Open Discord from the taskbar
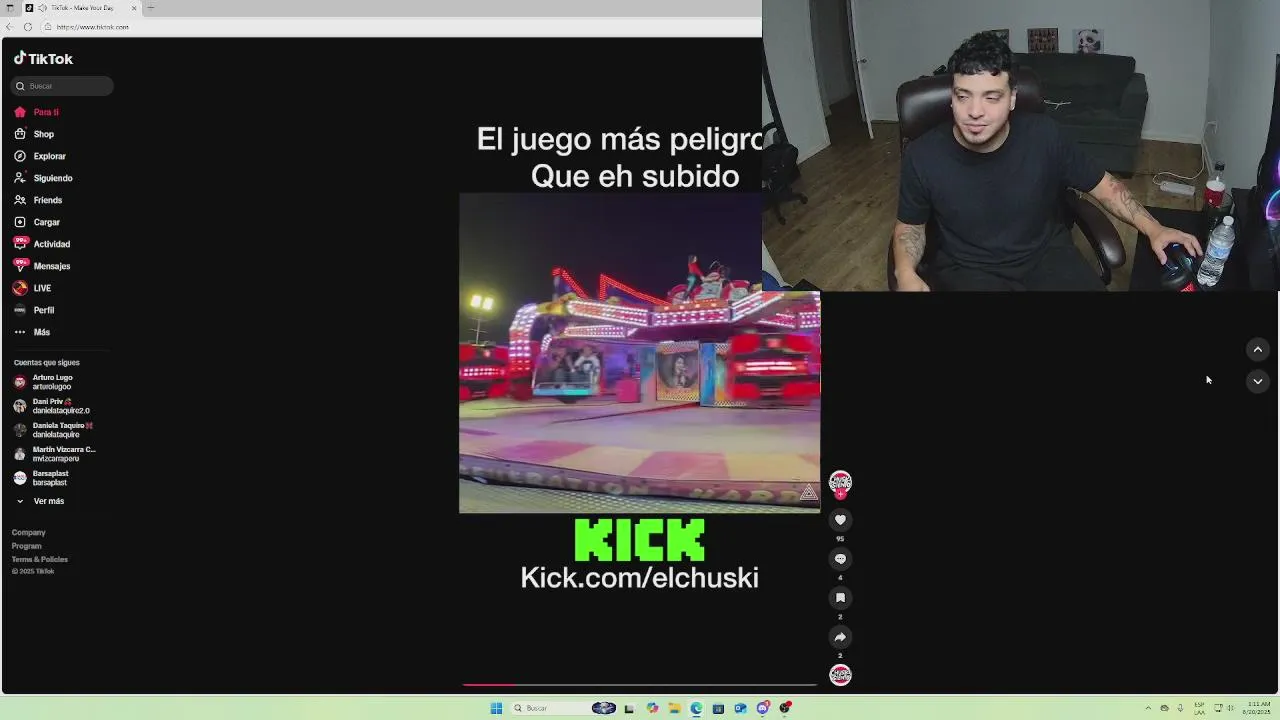This screenshot has height=720, width=1280. pyautogui.click(x=762, y=708)
